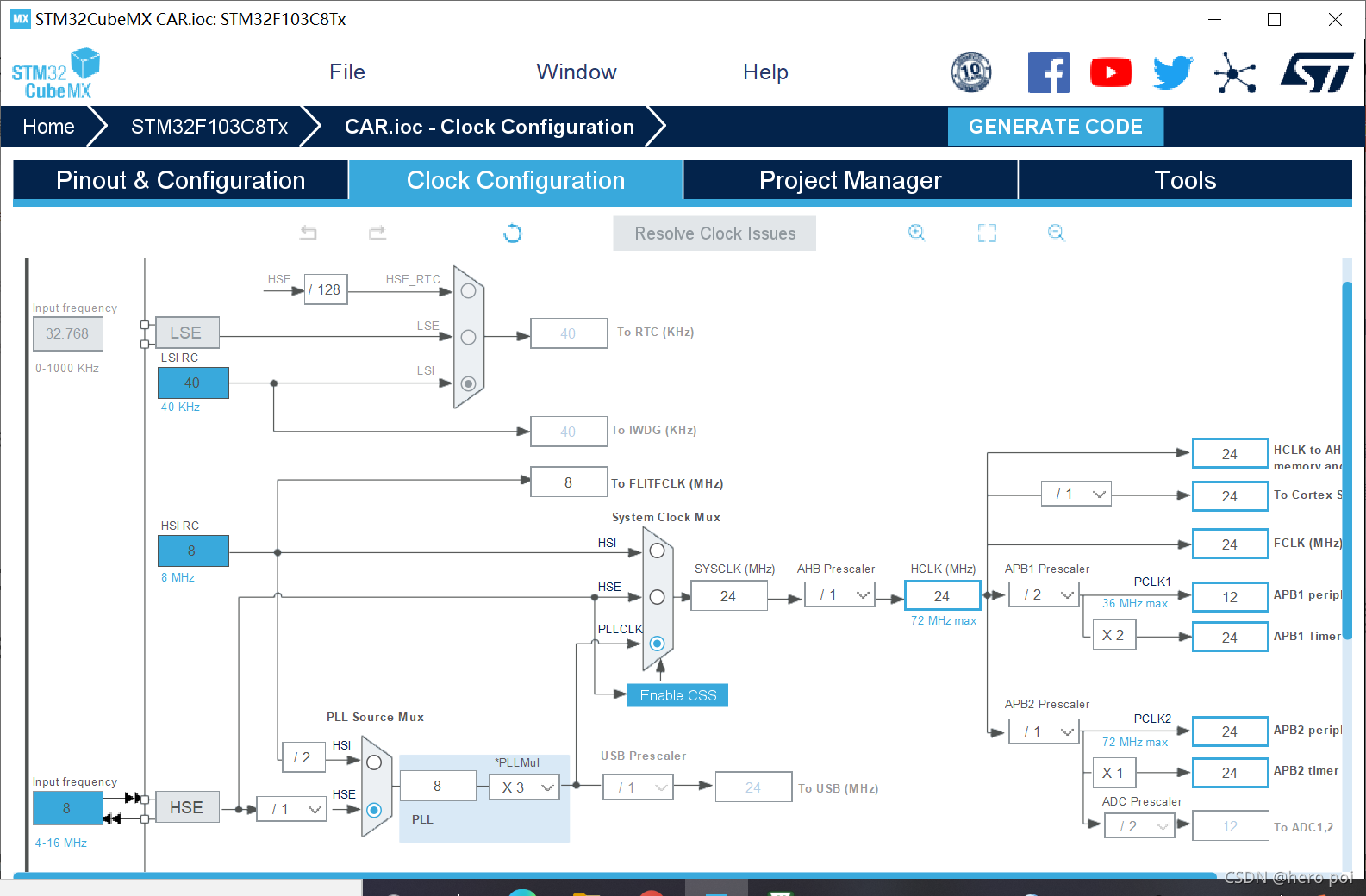Click CAR.ioc - Clock Configuration breadcrumb
The height and width of the screenshot is (896, 1366).
click(490, 127)
